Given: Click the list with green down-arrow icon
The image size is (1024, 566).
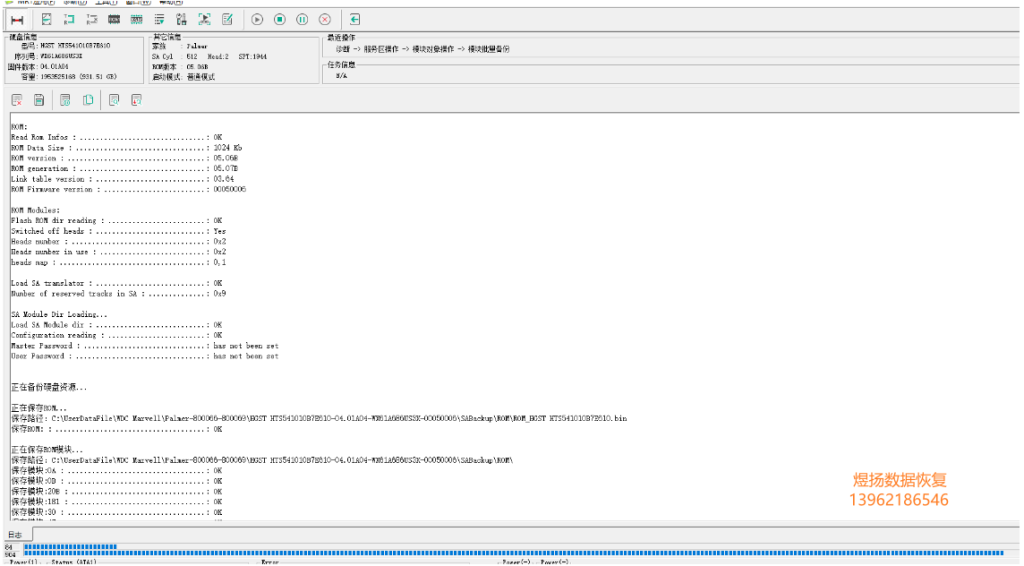Looking at the screenshot, I should (x=159, y=20).
